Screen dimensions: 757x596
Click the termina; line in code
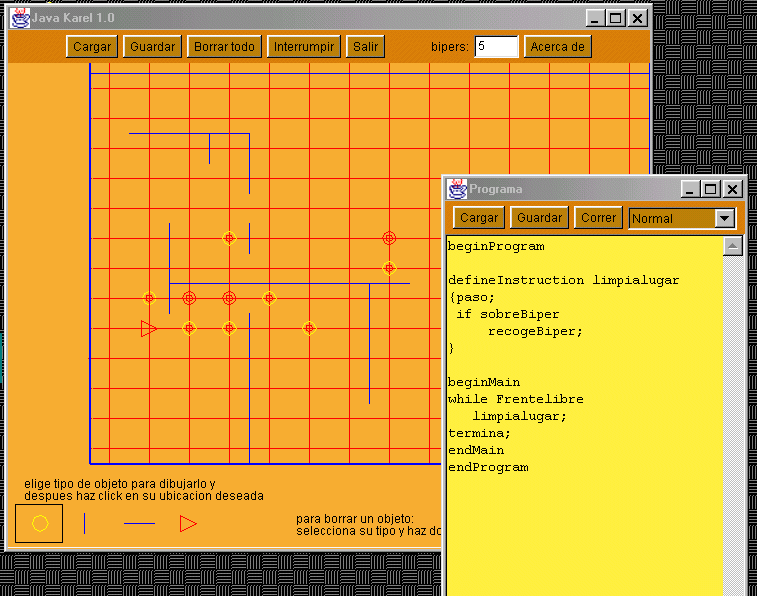point(479,433)
